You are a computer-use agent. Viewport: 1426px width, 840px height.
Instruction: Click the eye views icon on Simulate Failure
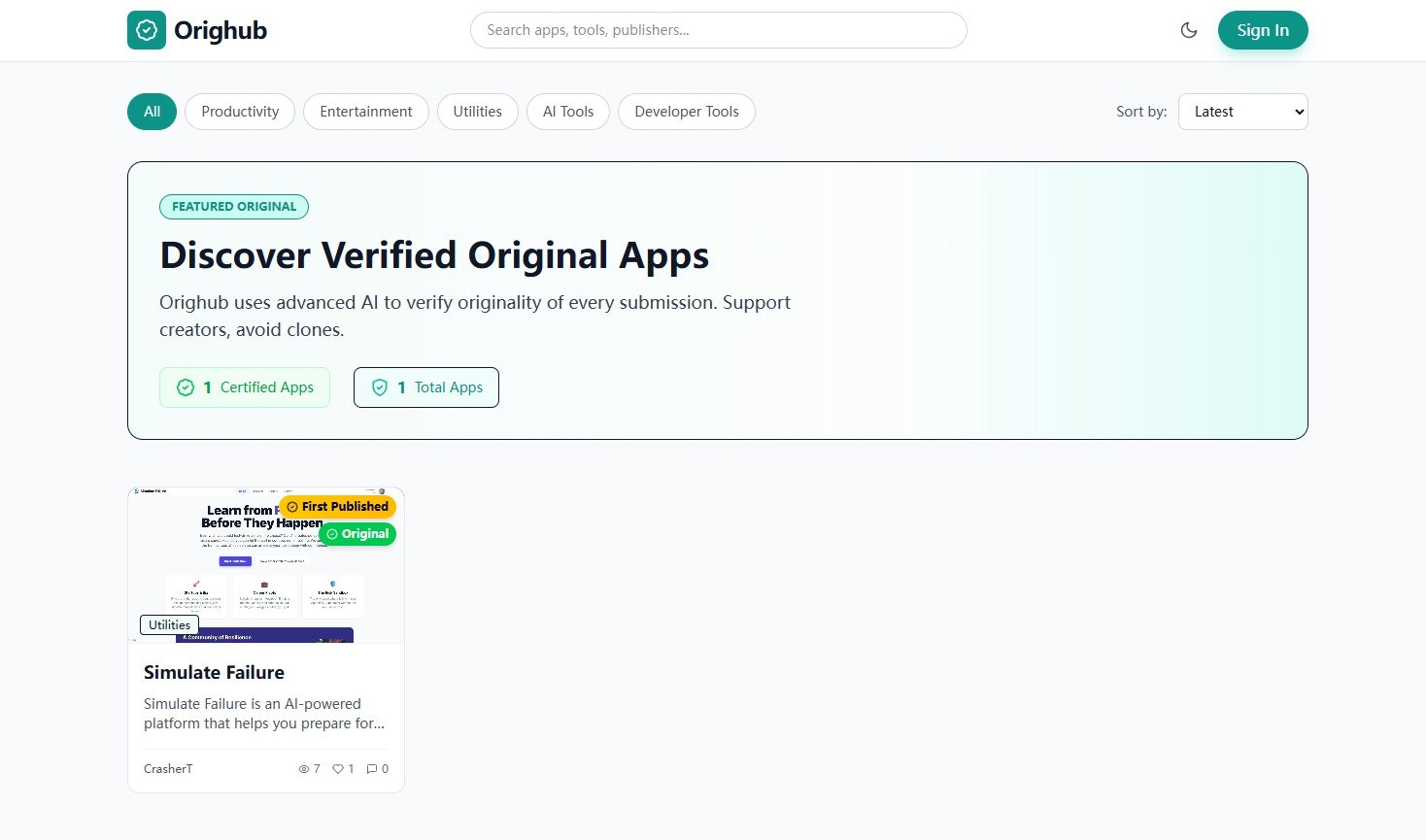(x=304, y=768)
